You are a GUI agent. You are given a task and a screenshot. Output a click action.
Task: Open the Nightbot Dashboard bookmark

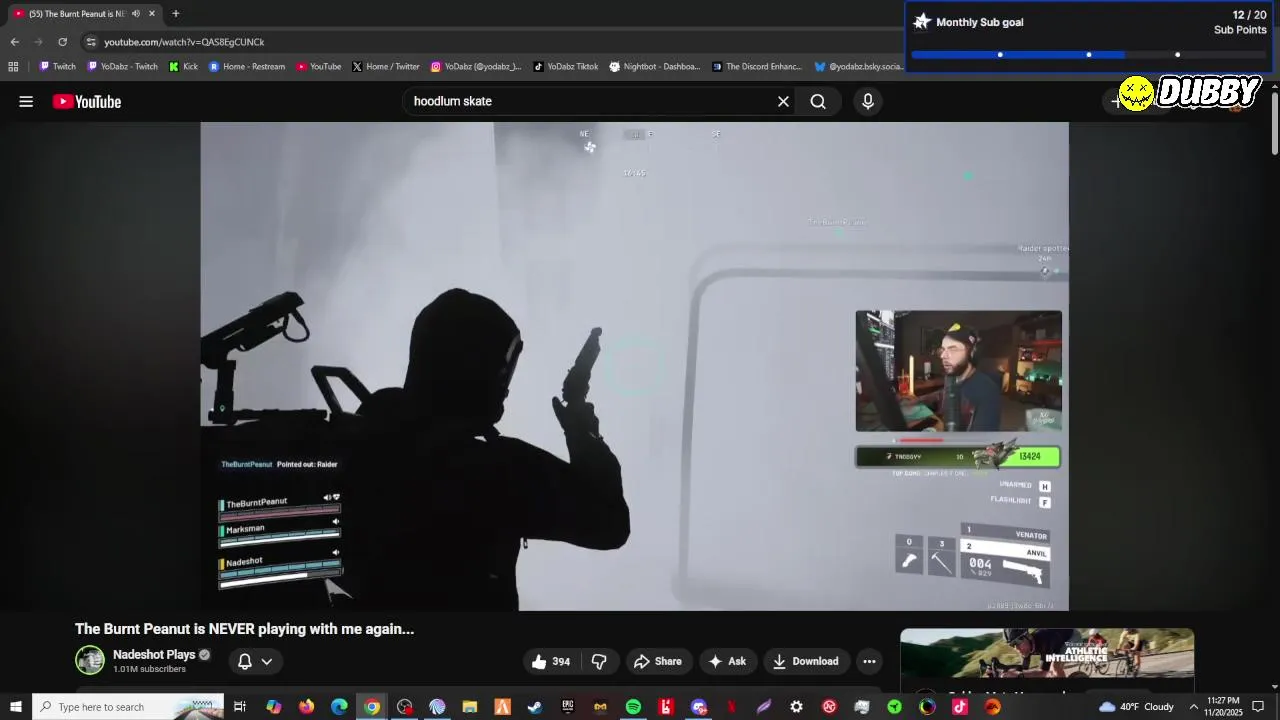pos(654,67)
